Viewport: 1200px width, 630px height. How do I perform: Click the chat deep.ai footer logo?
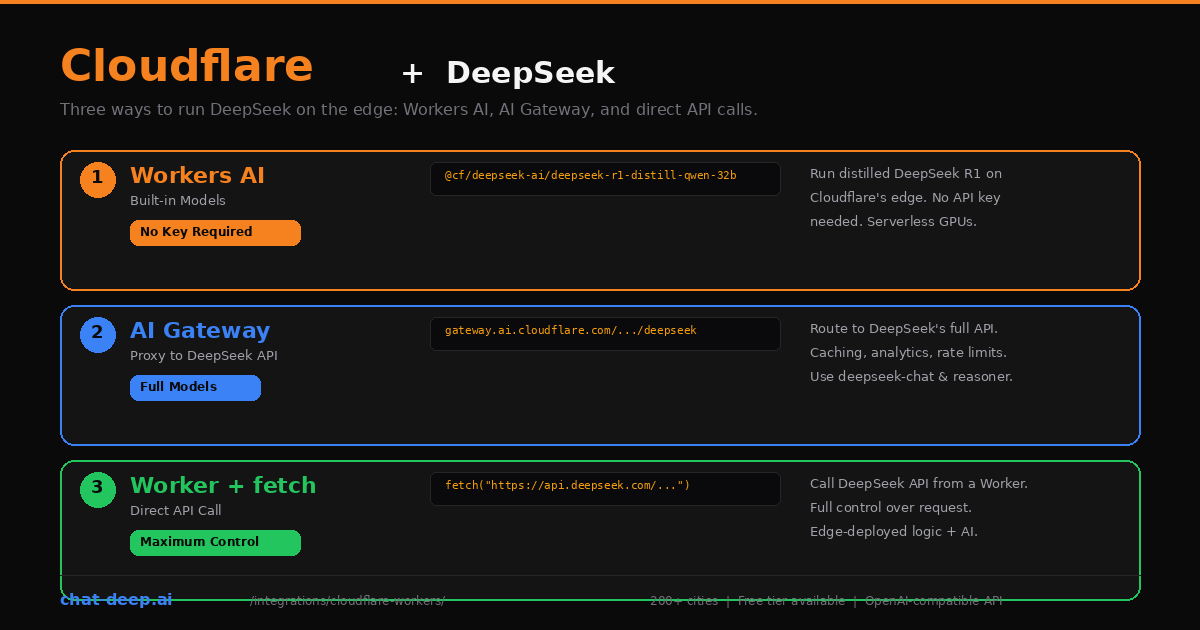(x=116, y=599)
